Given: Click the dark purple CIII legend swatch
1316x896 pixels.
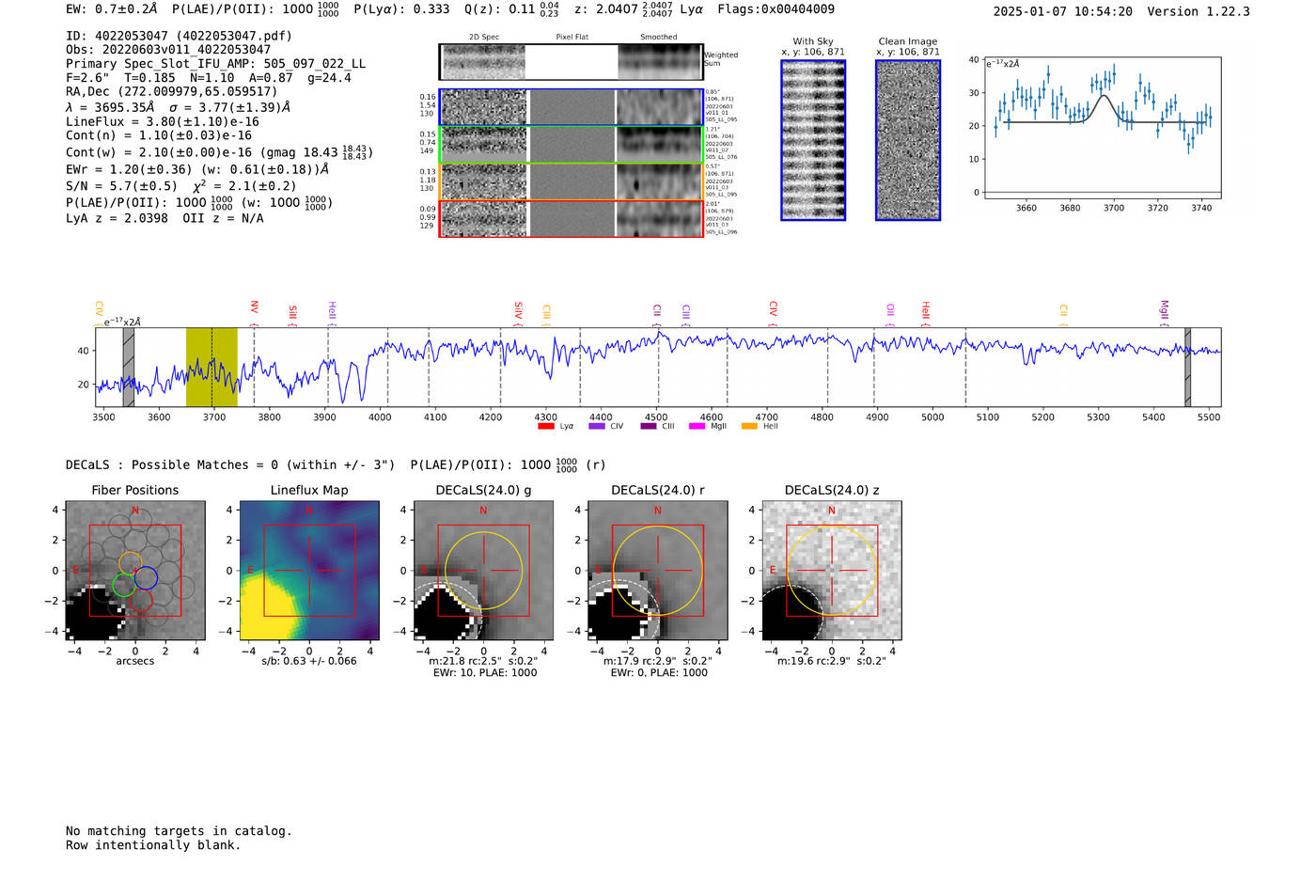Looking at the screenshot, I should (649, 427).
